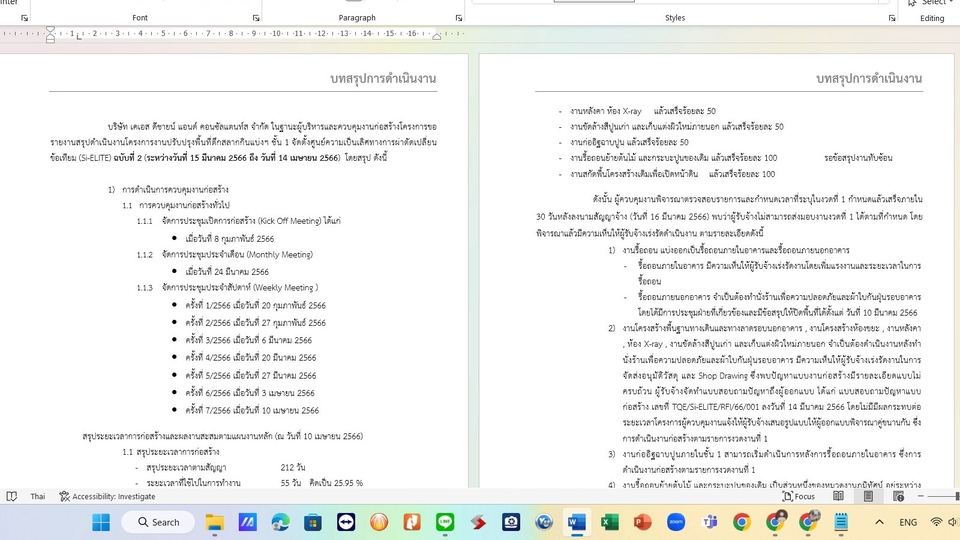
Task: Click the '212 วัน' contract duration value
Action: point(293,467)
